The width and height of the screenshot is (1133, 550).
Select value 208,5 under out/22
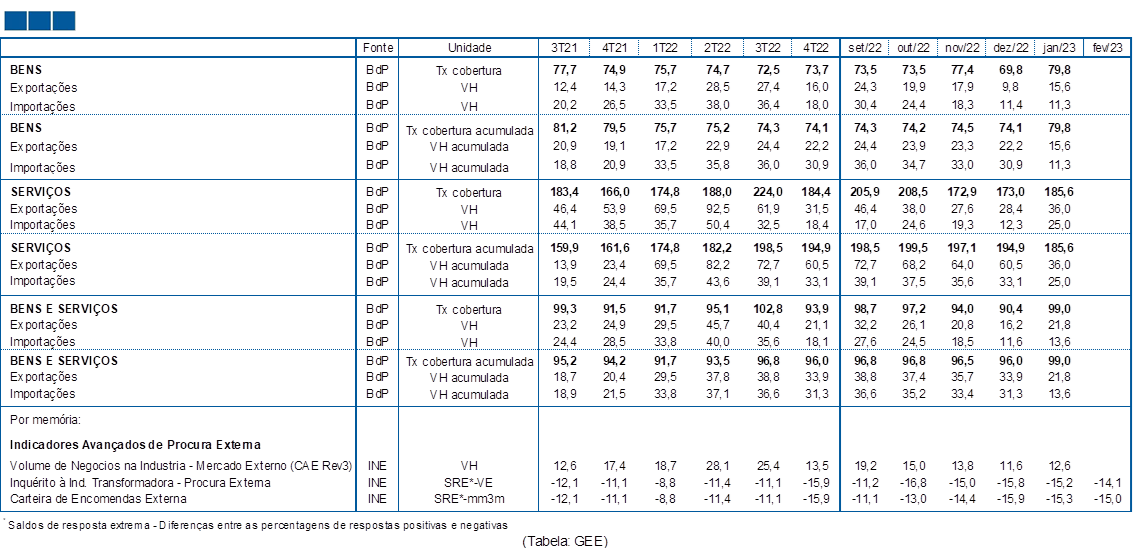click(x=914, y=193)
